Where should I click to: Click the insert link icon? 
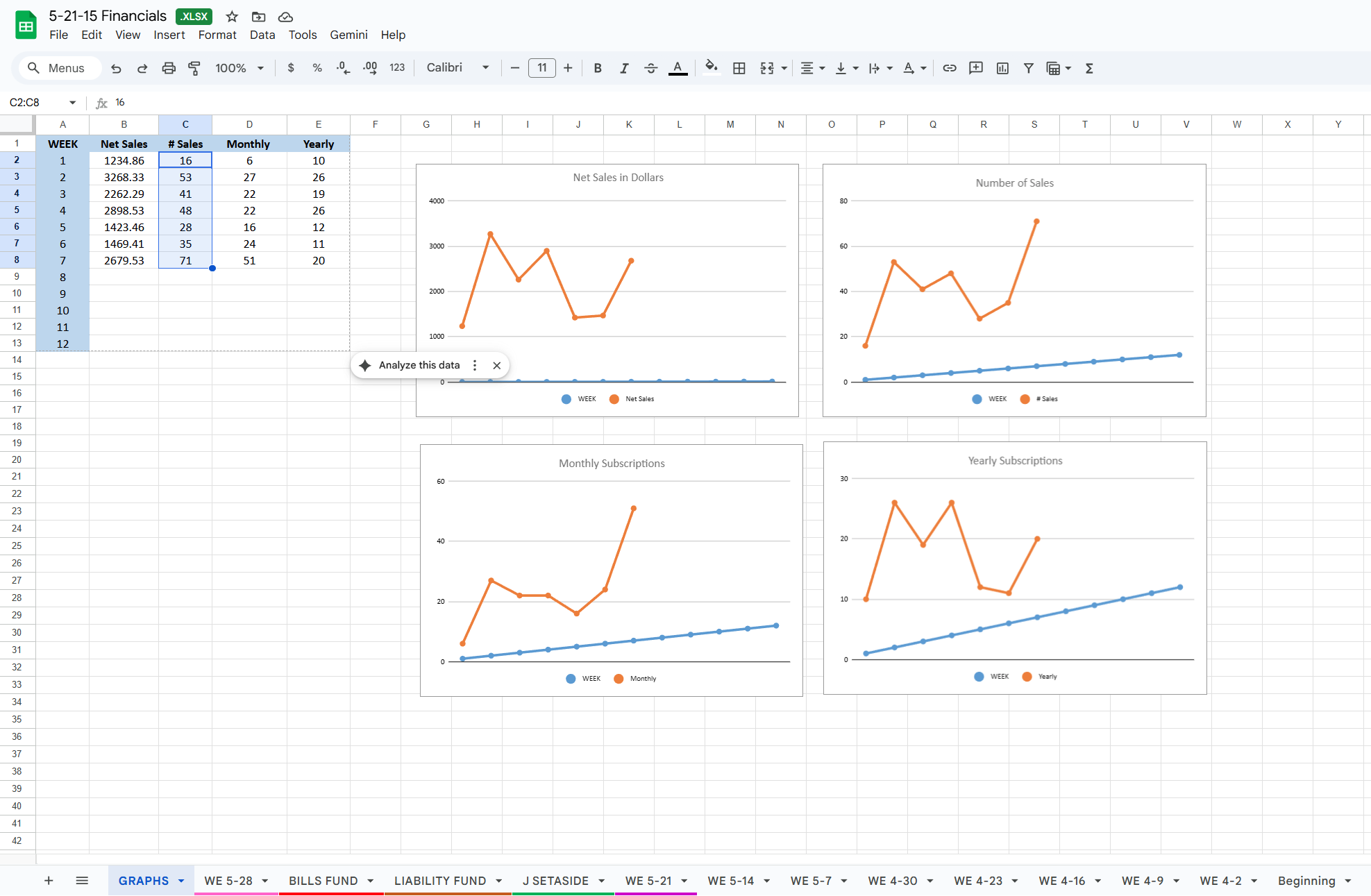(950, 68)
